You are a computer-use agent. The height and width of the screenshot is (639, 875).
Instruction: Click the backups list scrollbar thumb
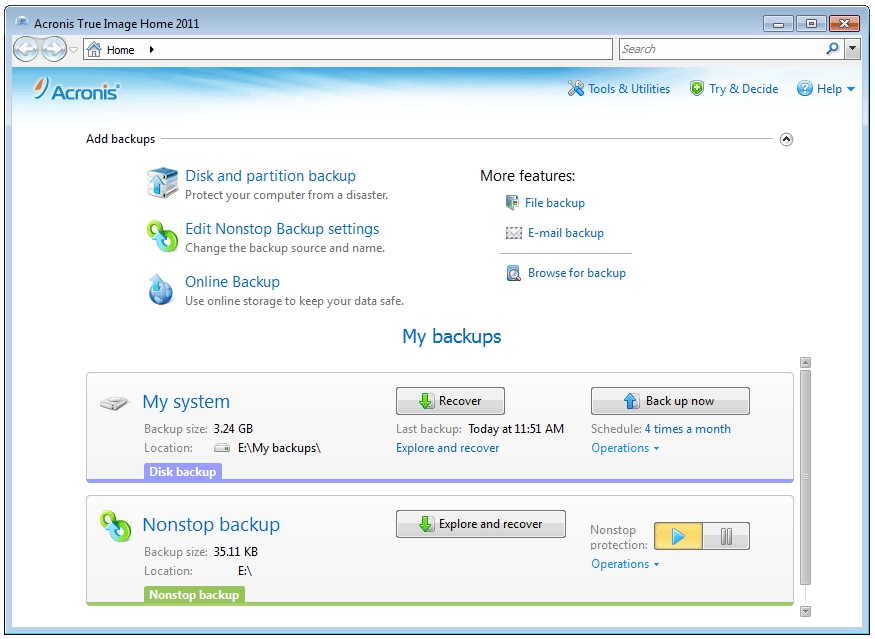[805, 477]
